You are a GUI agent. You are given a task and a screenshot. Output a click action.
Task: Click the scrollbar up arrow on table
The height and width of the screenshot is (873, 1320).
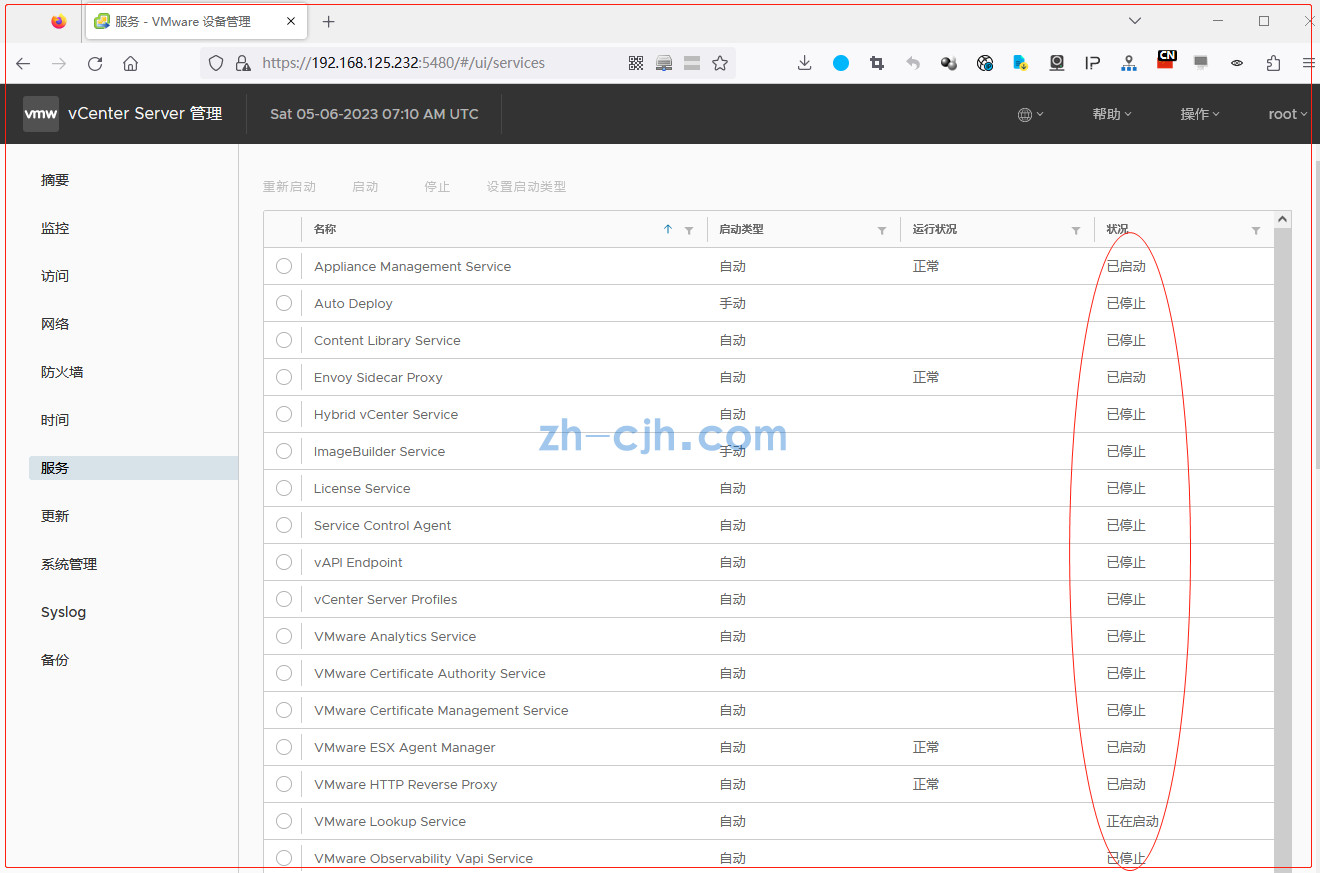pos(1283,219)
